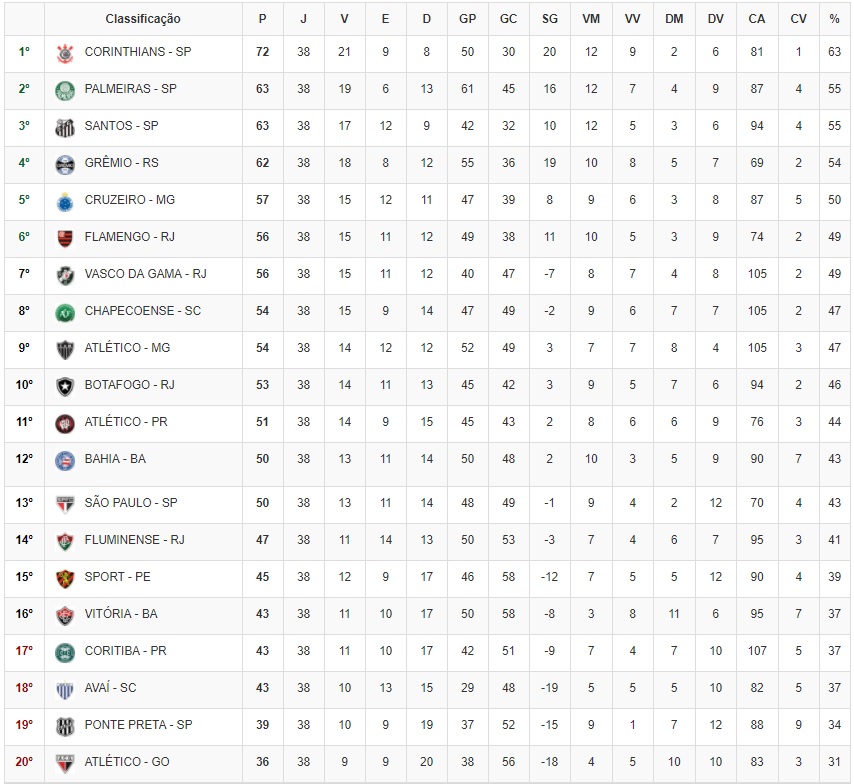Image resolution: width=854 pixels, height=784 pixels.
Task: Click the Sport Recife crest icon
Action: (65, 579)
